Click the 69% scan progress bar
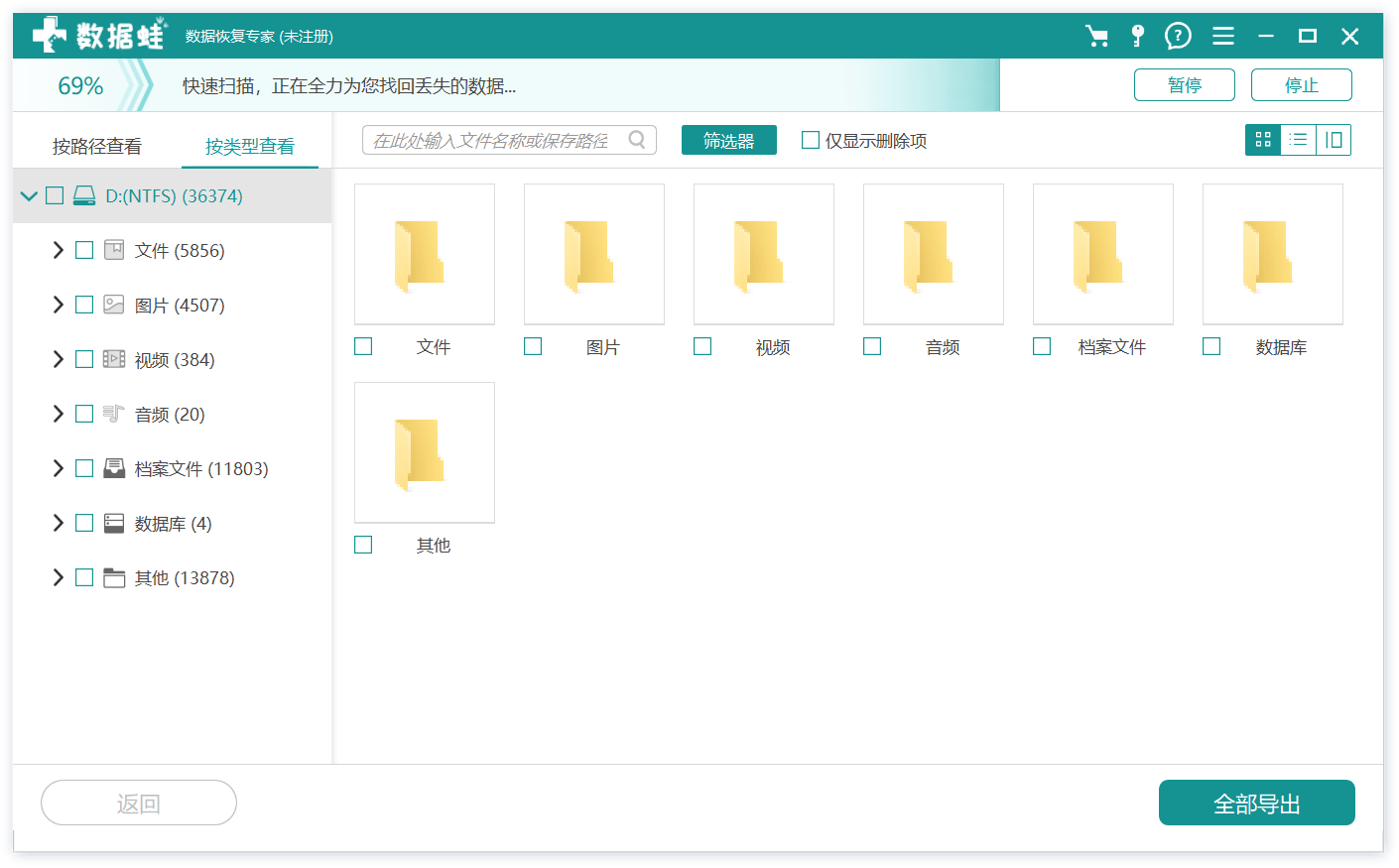 (506, 85)
